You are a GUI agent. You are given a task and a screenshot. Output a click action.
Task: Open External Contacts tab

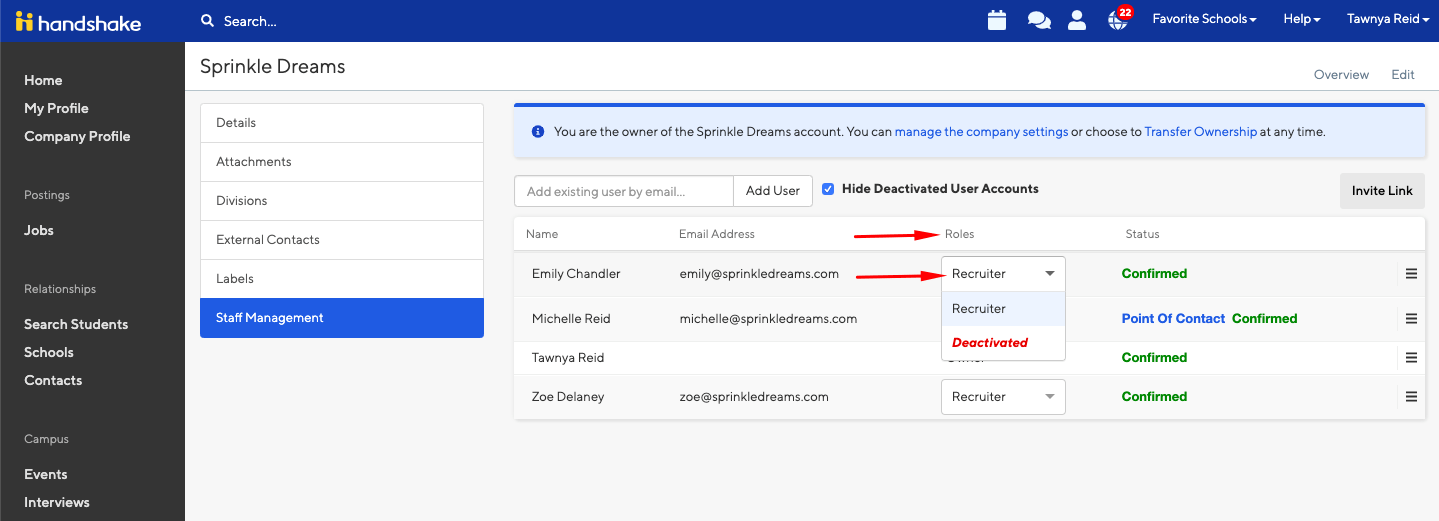(342, 239)
